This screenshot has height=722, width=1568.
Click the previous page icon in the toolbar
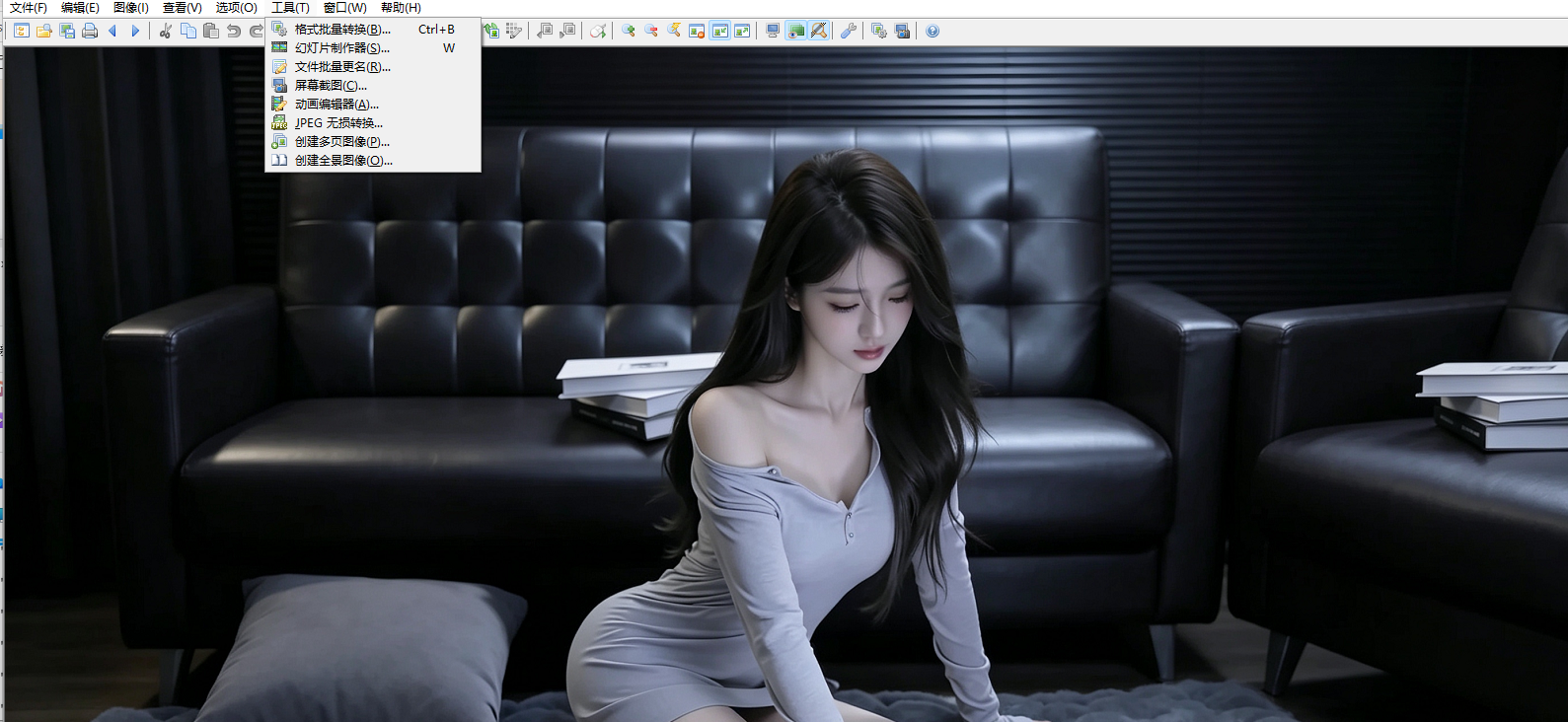point(545,31)
